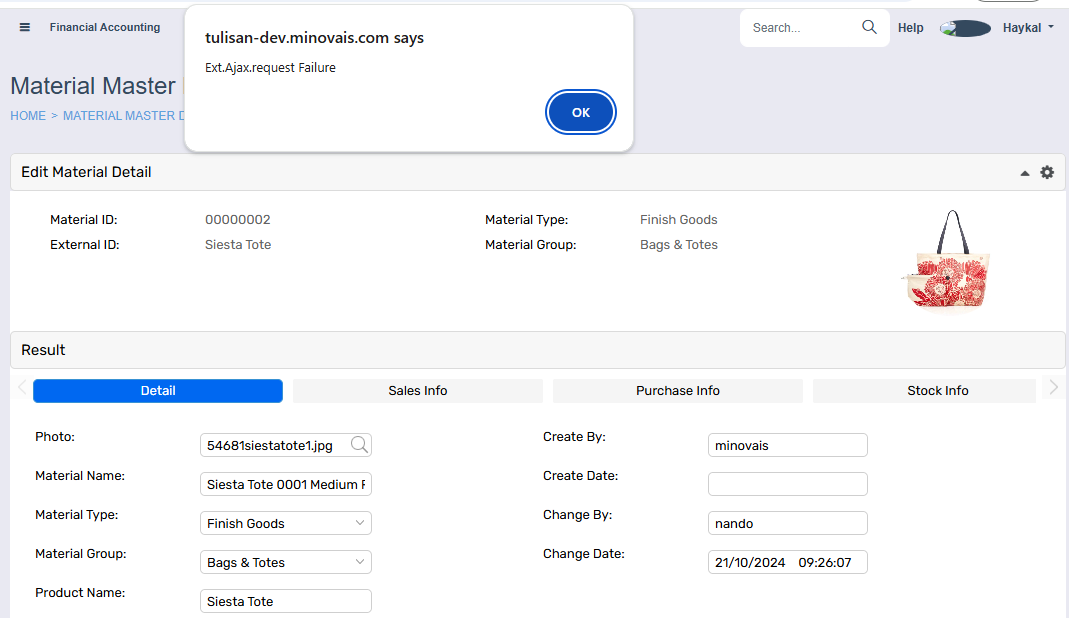Viewport: 1069px width, 618px height.
Task: Click inside the Product Name field
Action: [285, 600]
